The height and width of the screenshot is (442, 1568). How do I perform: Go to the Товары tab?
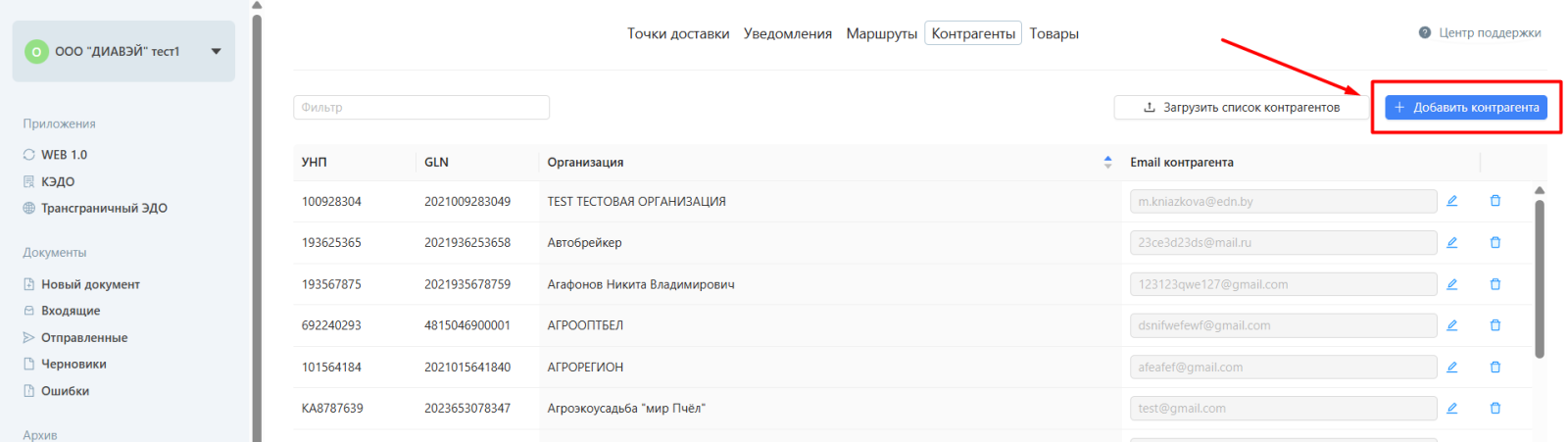1053,33
